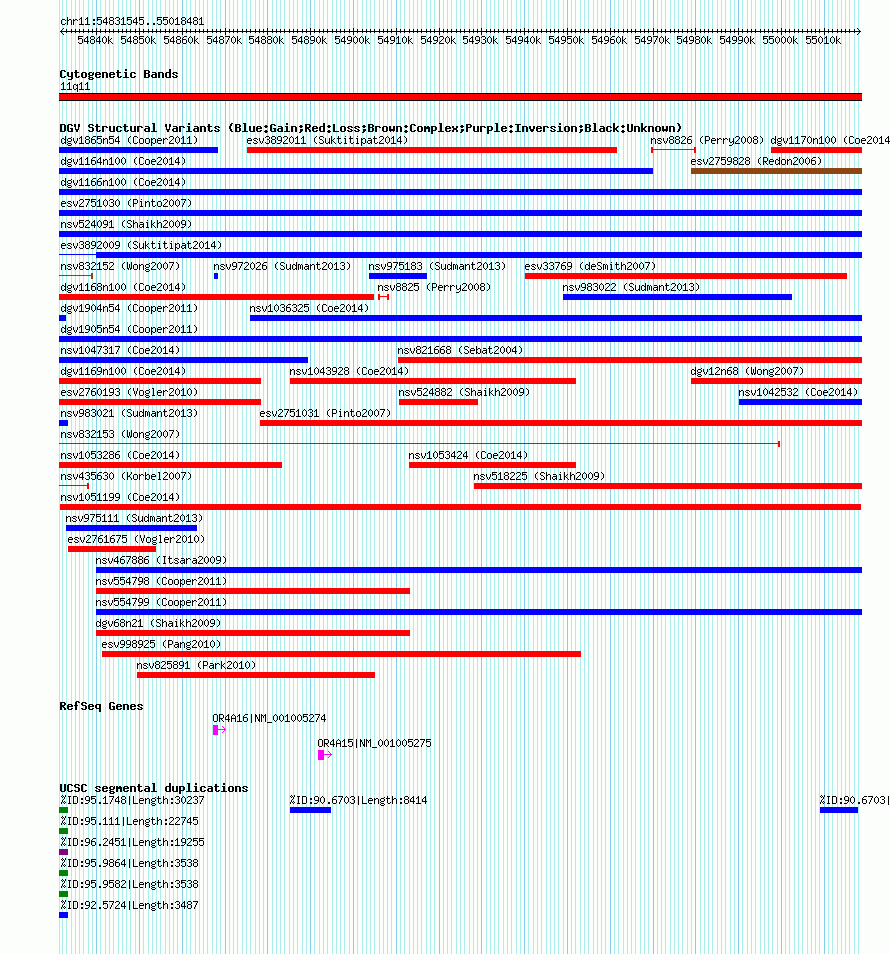
Task: Click esv2761675 (Vogler2010) label
Action: tap(136, 539)
